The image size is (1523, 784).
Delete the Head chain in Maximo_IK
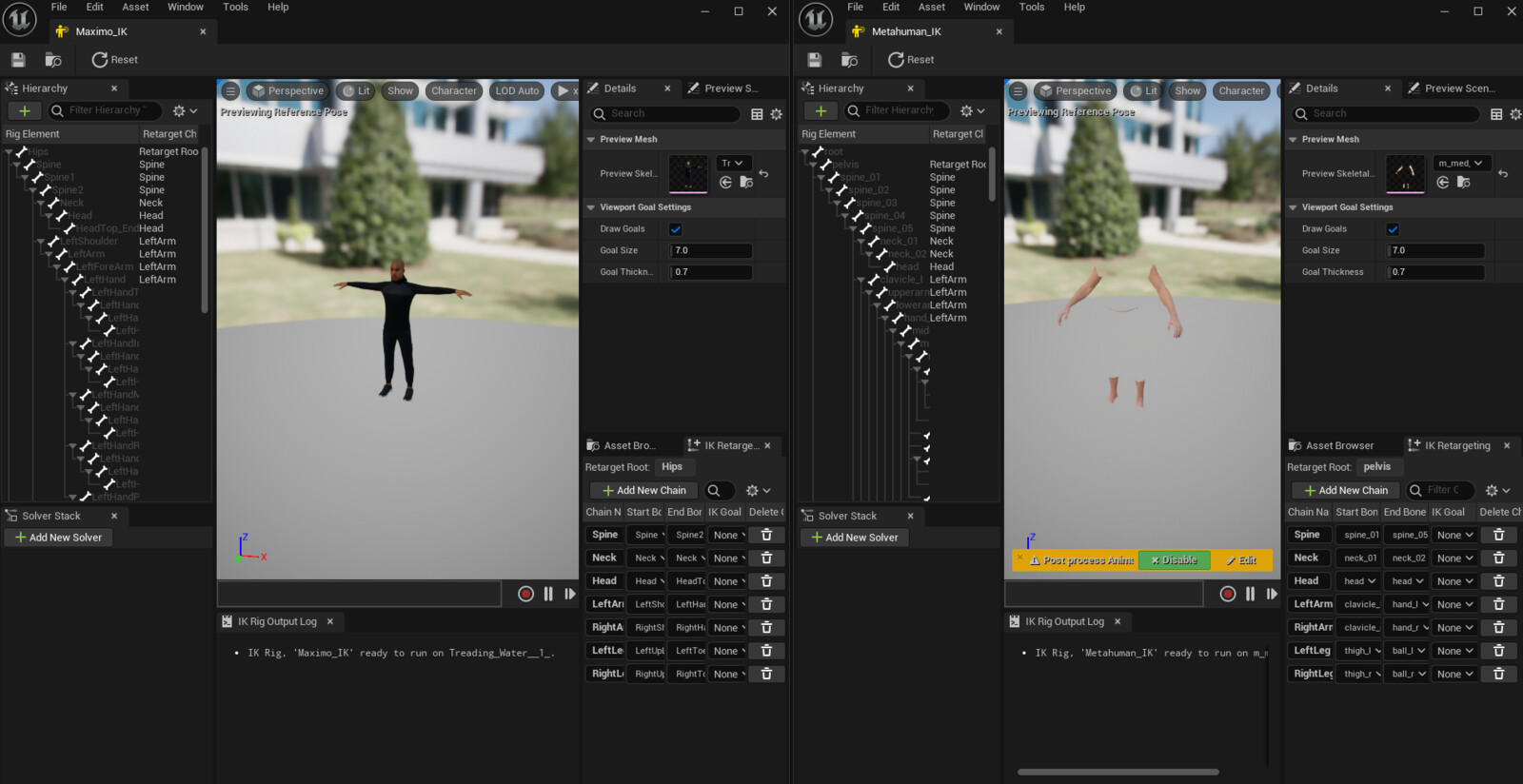pos(766,581)
